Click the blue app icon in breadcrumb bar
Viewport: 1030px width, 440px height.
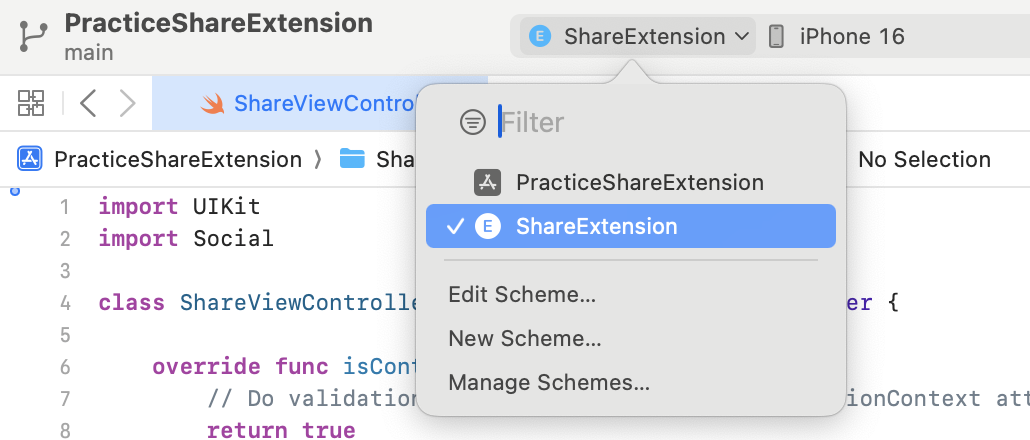(x=29, y=159)
